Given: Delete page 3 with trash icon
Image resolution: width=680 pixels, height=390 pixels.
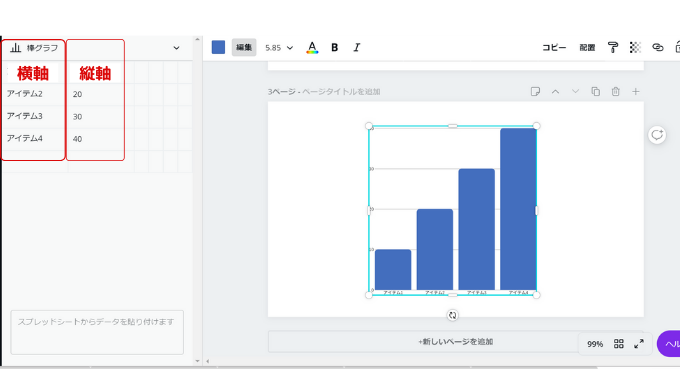Looking at the screenshot, I should tap(615, 92).
